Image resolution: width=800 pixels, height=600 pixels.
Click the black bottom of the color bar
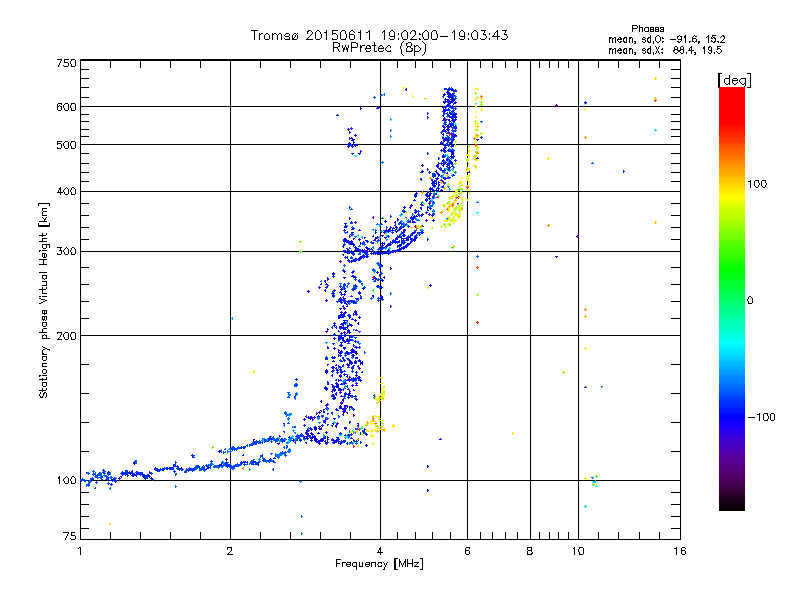point(732,503)
